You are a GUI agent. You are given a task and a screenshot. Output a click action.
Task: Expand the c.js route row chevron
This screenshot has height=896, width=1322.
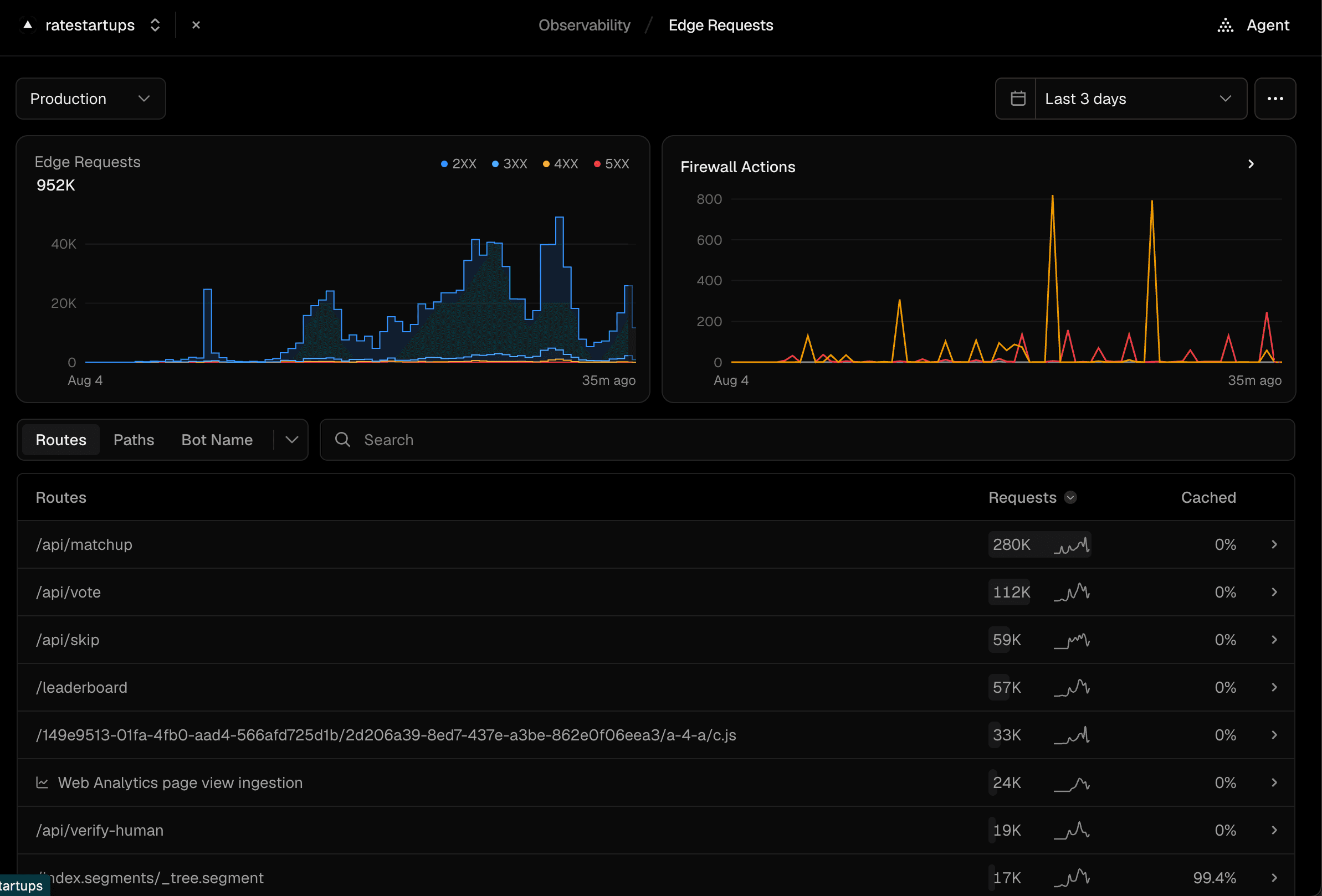(1274, 735)
